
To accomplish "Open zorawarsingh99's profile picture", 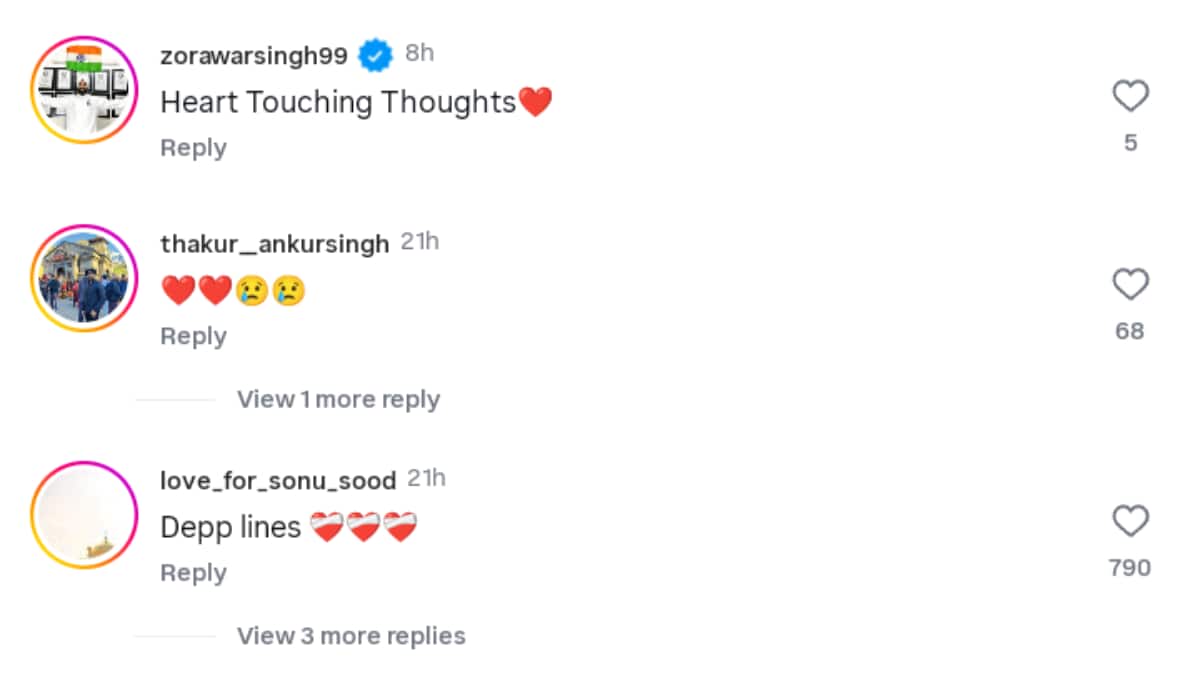I will click(x=84, y=90).
